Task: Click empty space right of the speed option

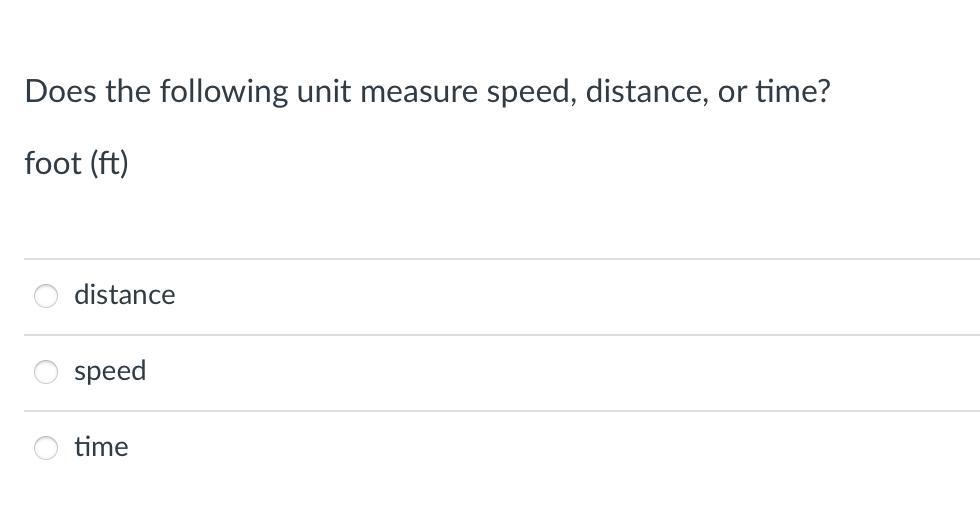Action: (600, 372)
